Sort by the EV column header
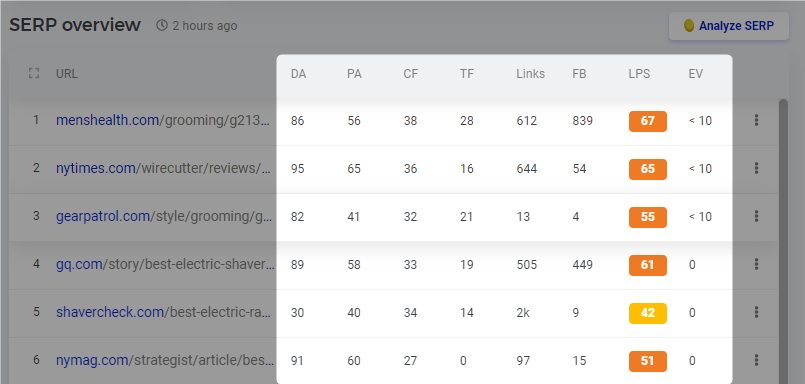805x384 pixels. click(x=696, y=74)
